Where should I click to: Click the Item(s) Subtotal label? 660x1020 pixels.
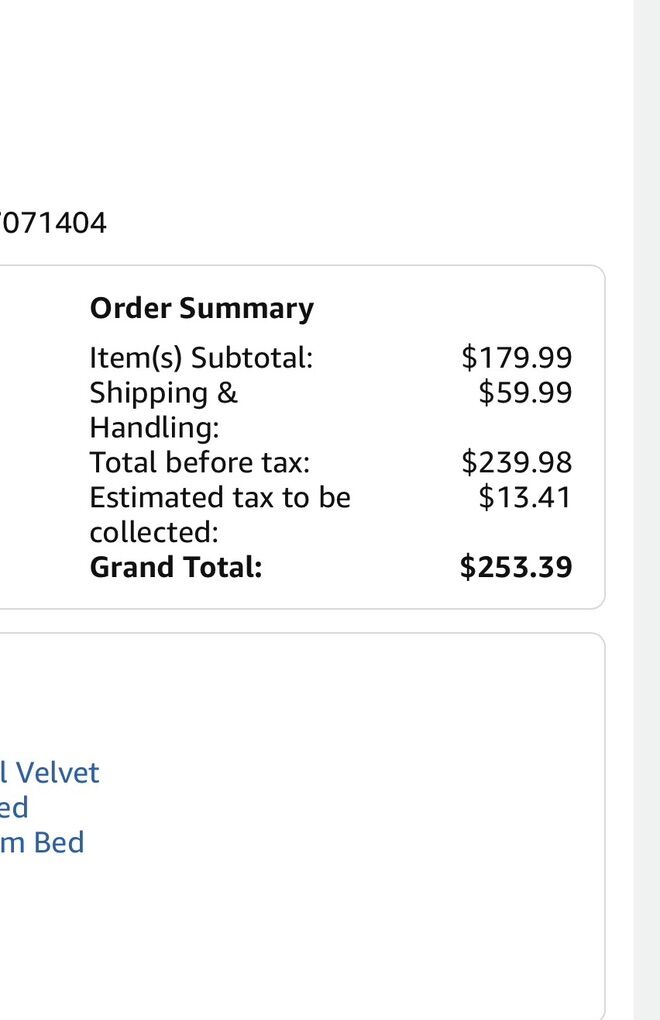pos(201,358)
